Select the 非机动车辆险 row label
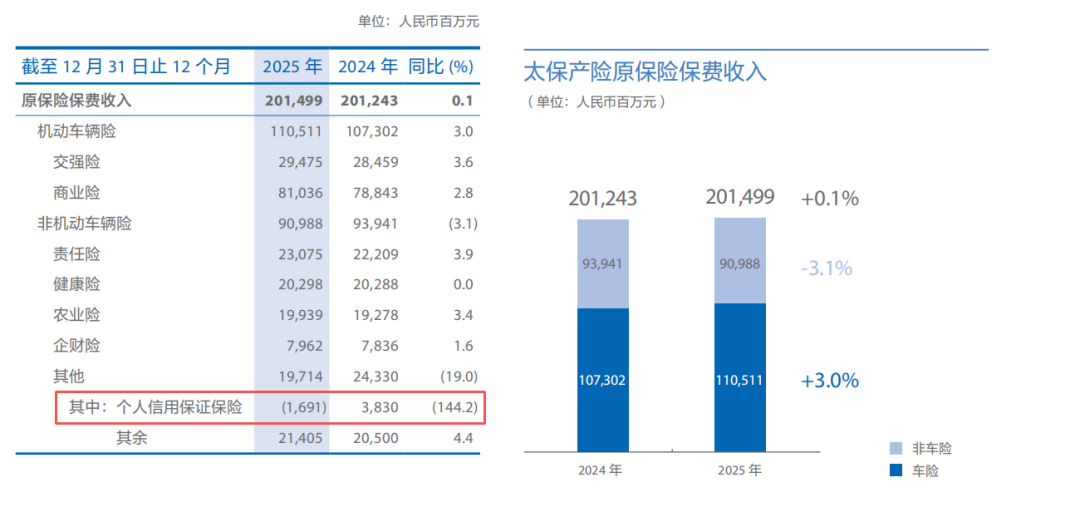Screen dimensions: 1080x507 (x=85, y=223)
